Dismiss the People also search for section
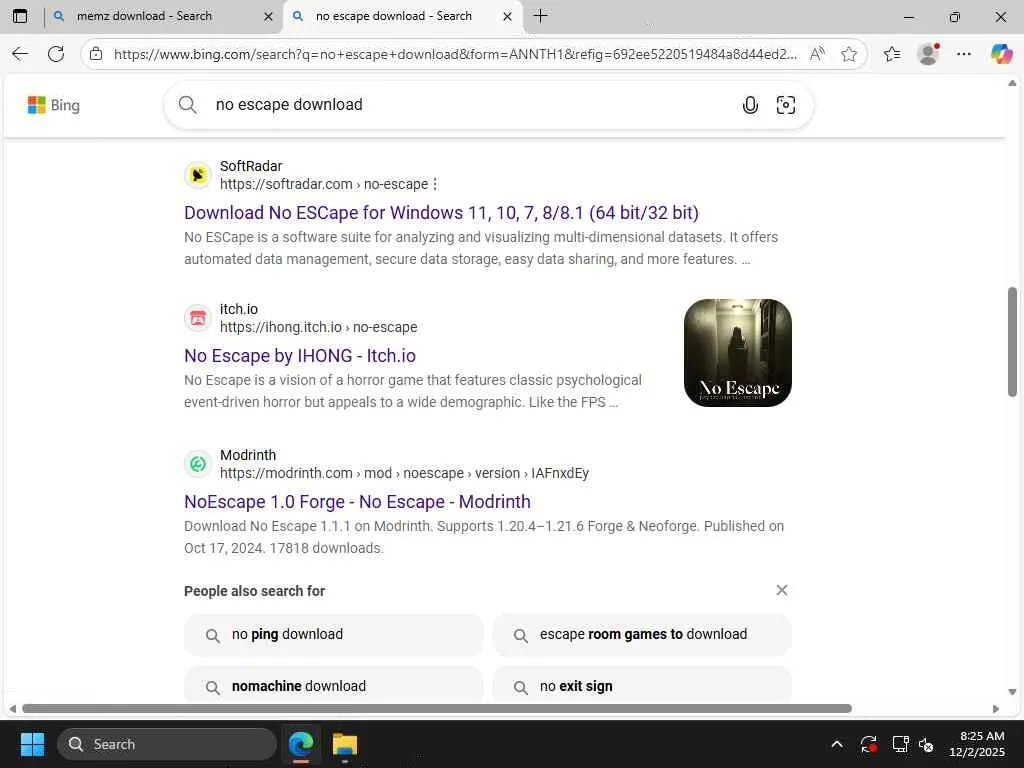The width and height of the screenshot is (1024, 768). [782, 590]
